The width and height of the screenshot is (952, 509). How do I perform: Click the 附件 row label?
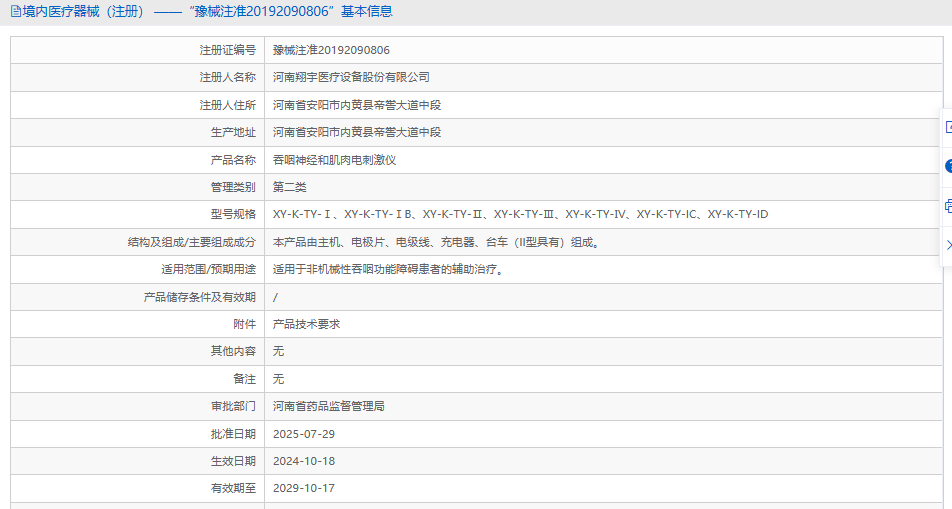coord(245,324)
